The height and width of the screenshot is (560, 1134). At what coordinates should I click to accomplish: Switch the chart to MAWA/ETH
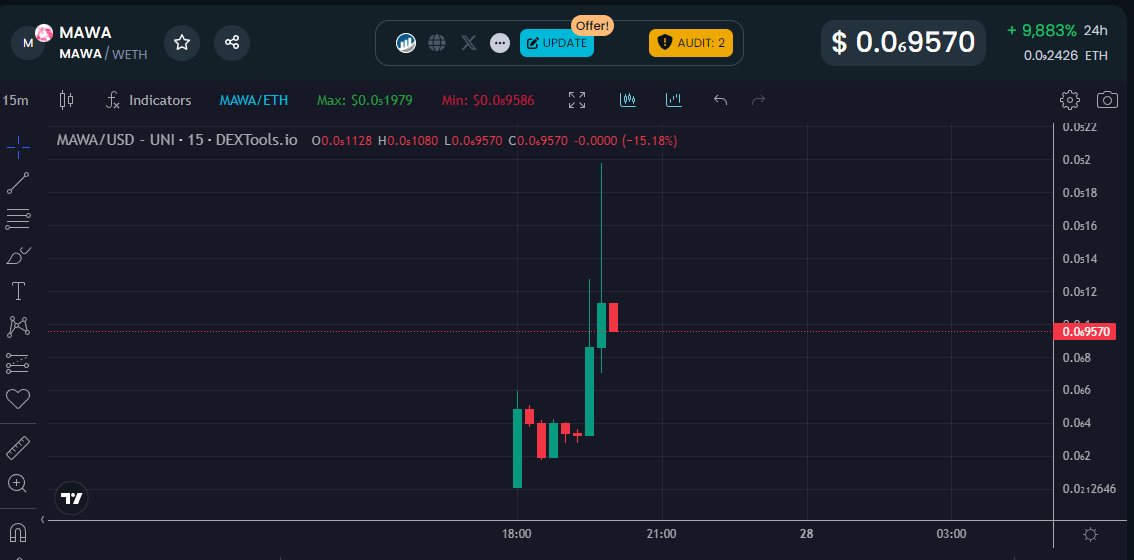[x=254, y=101]
